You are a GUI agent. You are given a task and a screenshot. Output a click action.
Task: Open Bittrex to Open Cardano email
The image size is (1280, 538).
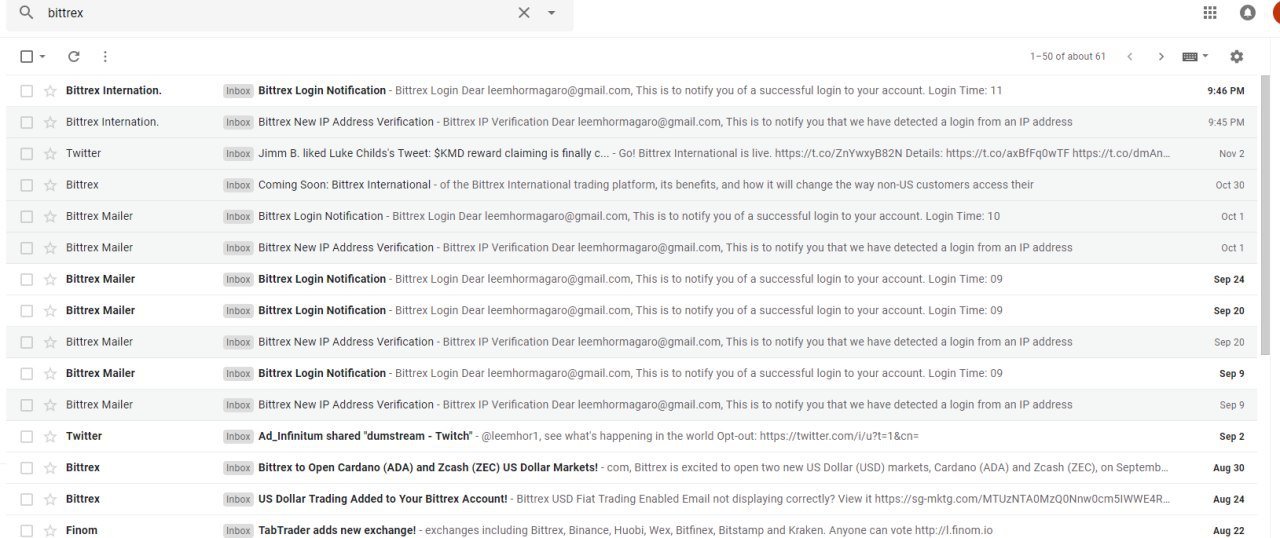(632, 468)
